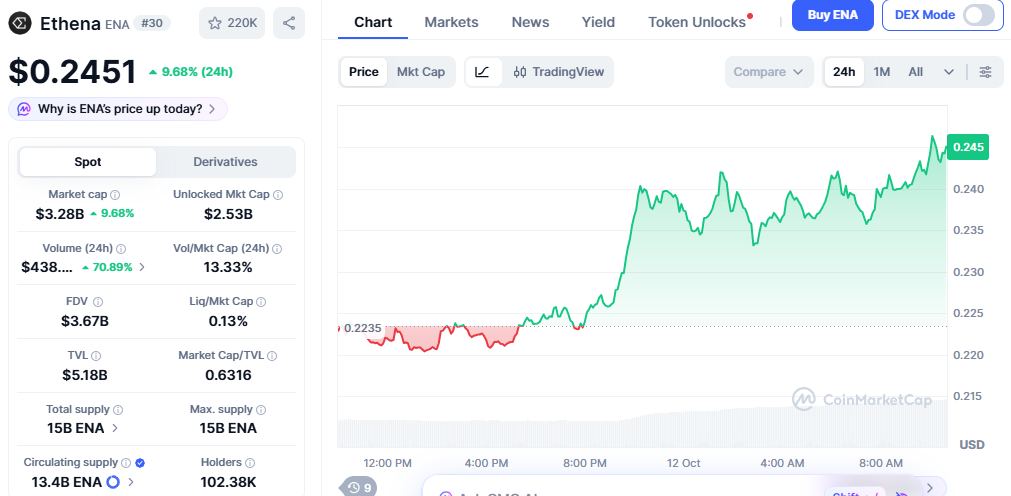Open Why is ENA's price up today
Viewport: 1011px width, 496px height.
[x=118, y=109]
